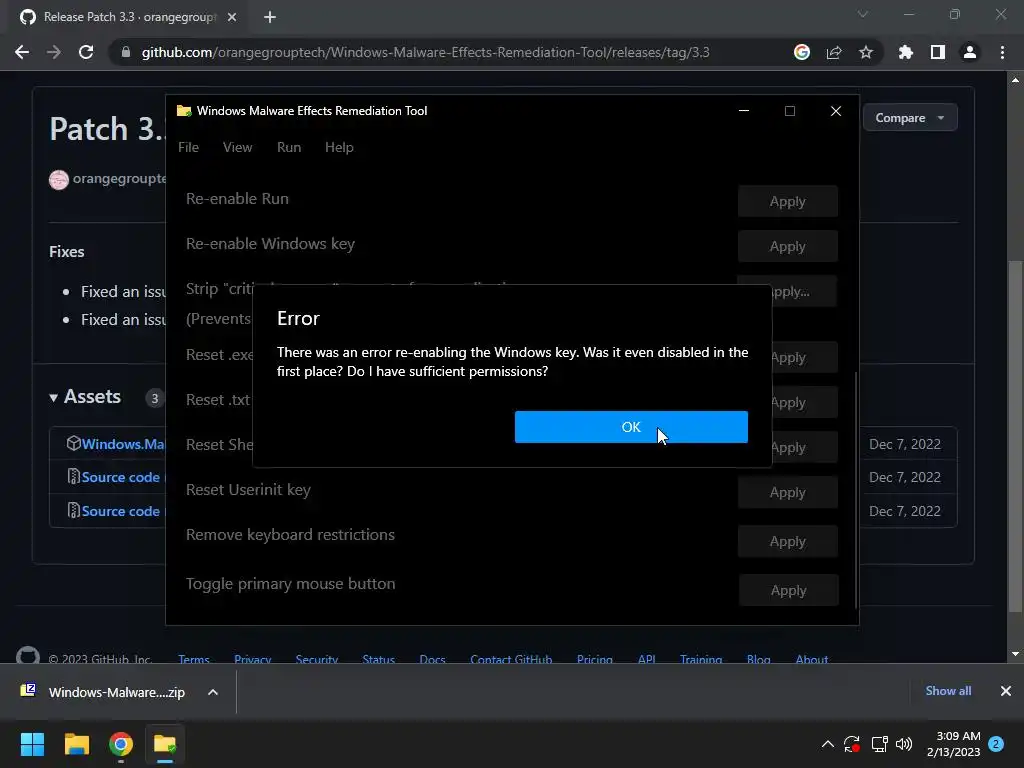
Task: Collapse the Assets section
Action: pos(85,396)
